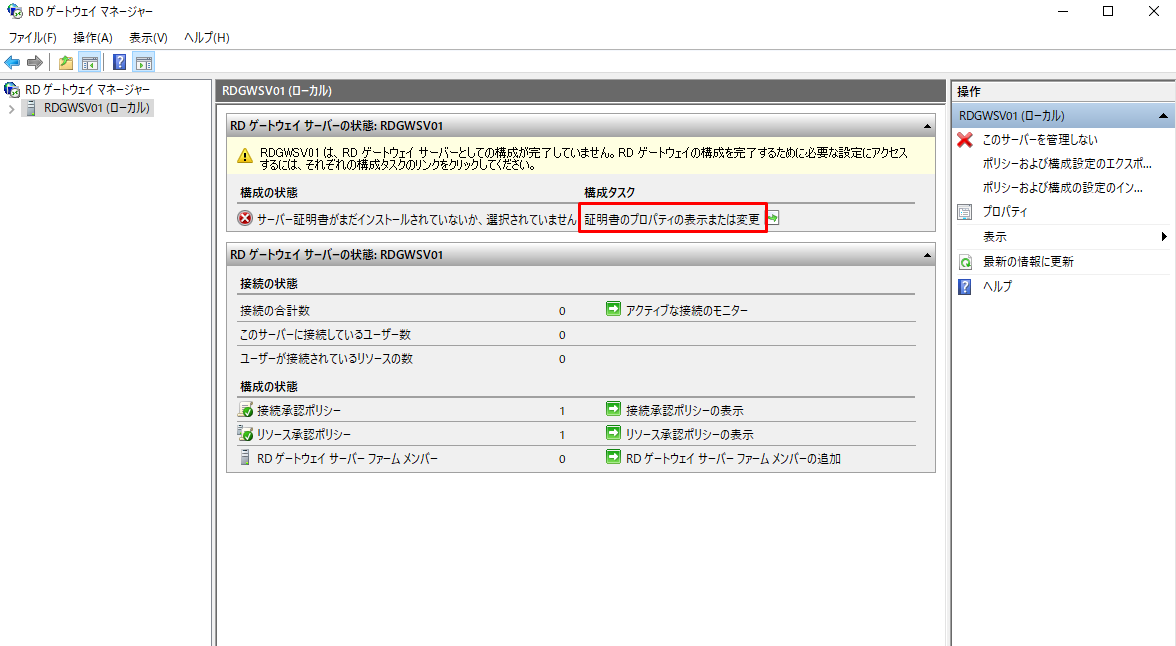The height and width of the screenshot is (646, 1176).
Task: Click このサーバーに接続しているユーザー数 label
Action: pyautogui.click(x=325, y=335)
